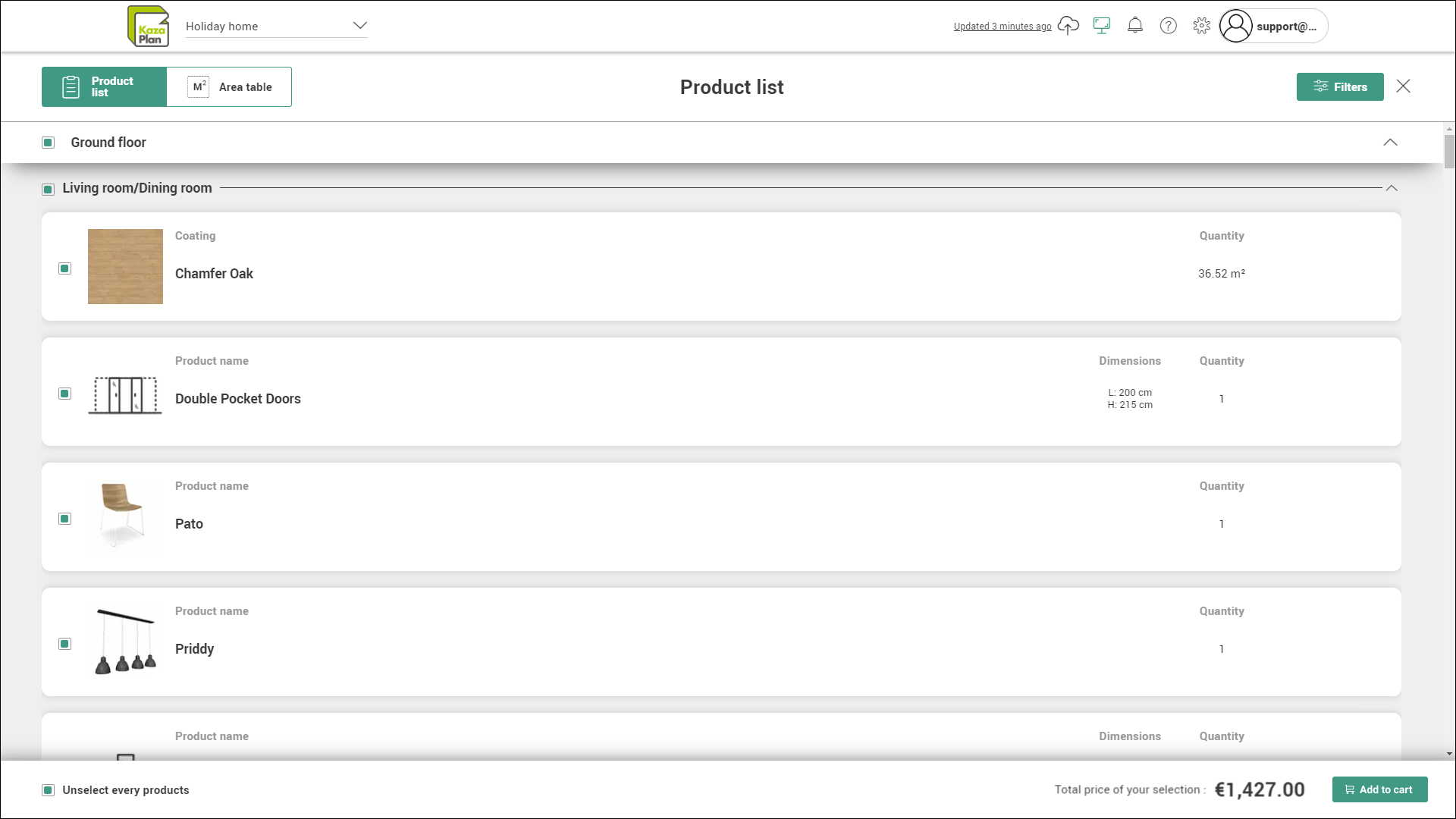Click the Priddy product name
Viewport: 1456px width, 819px height.
[x=195, y=649]
